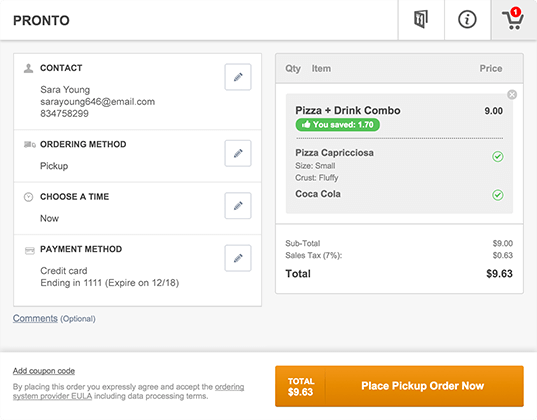Remove Pizza + Drink Combo from cart
537x420 pixels.
click(x=512, y=95)
